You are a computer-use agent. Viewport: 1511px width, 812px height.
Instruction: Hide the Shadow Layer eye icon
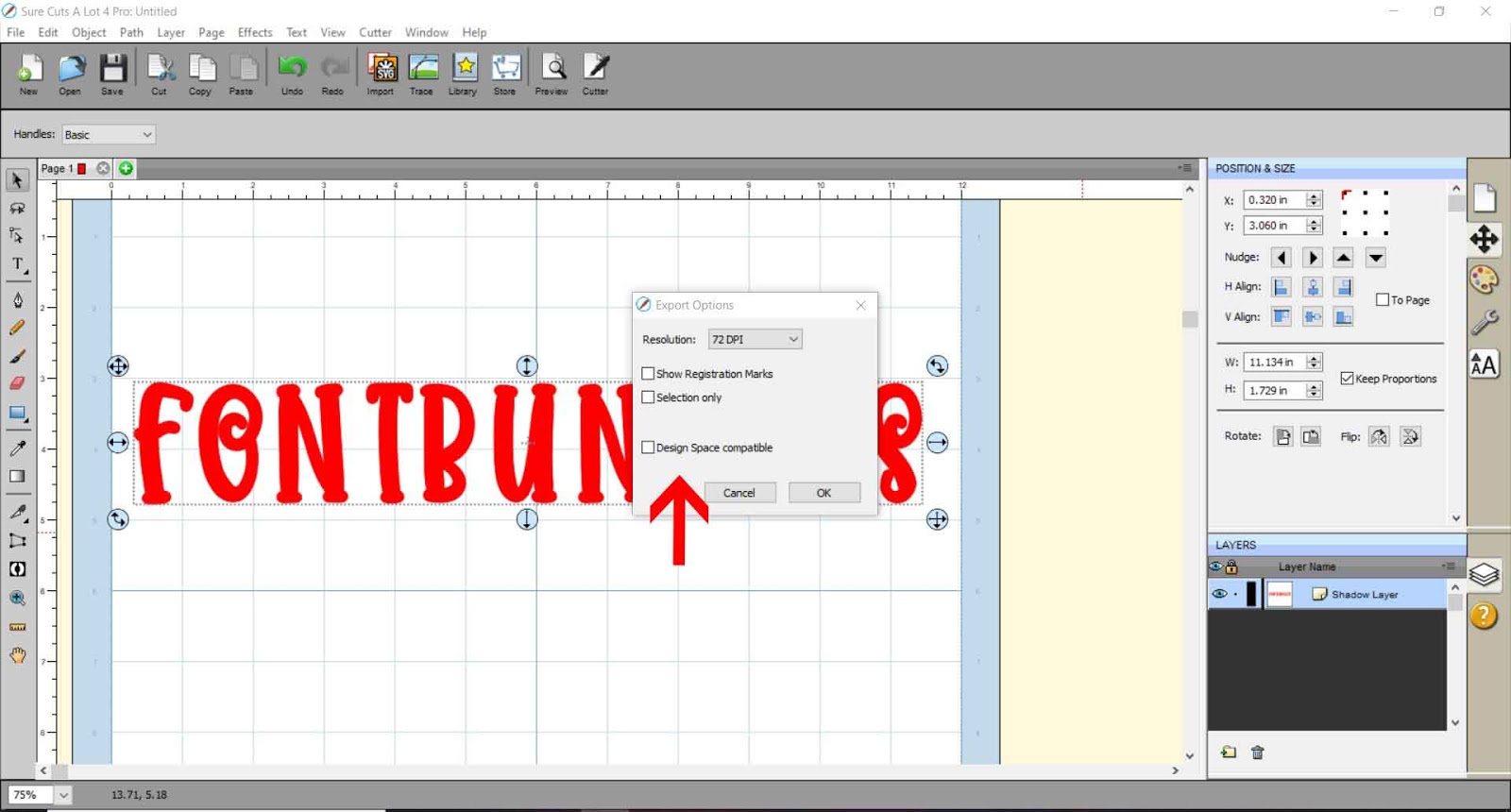point(1219,594)
